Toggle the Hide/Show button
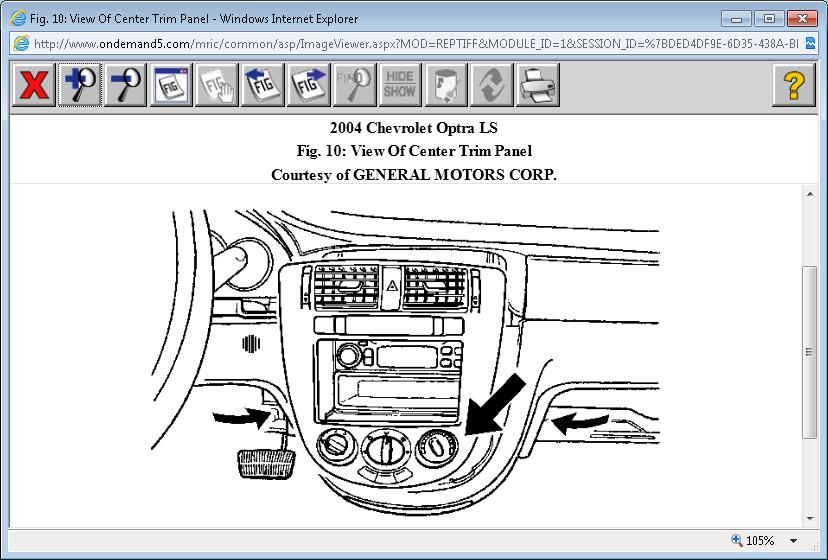Viewport: 828px width, 560px height. (x=400, y=85)
